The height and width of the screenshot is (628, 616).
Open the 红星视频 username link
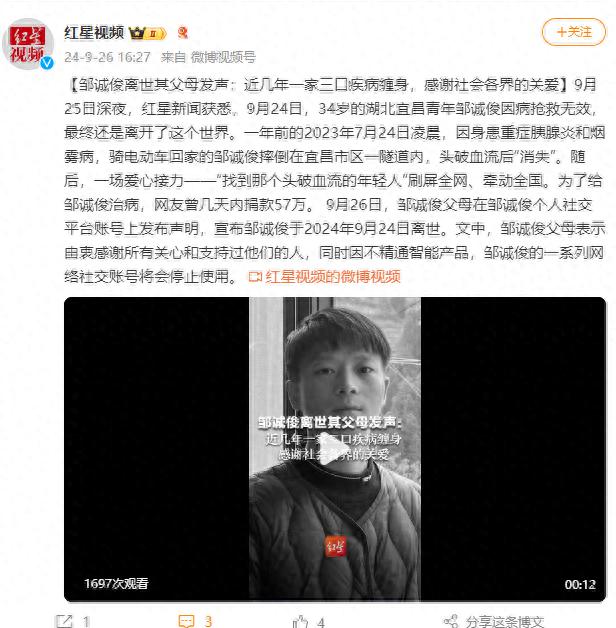tap(94, 32)
